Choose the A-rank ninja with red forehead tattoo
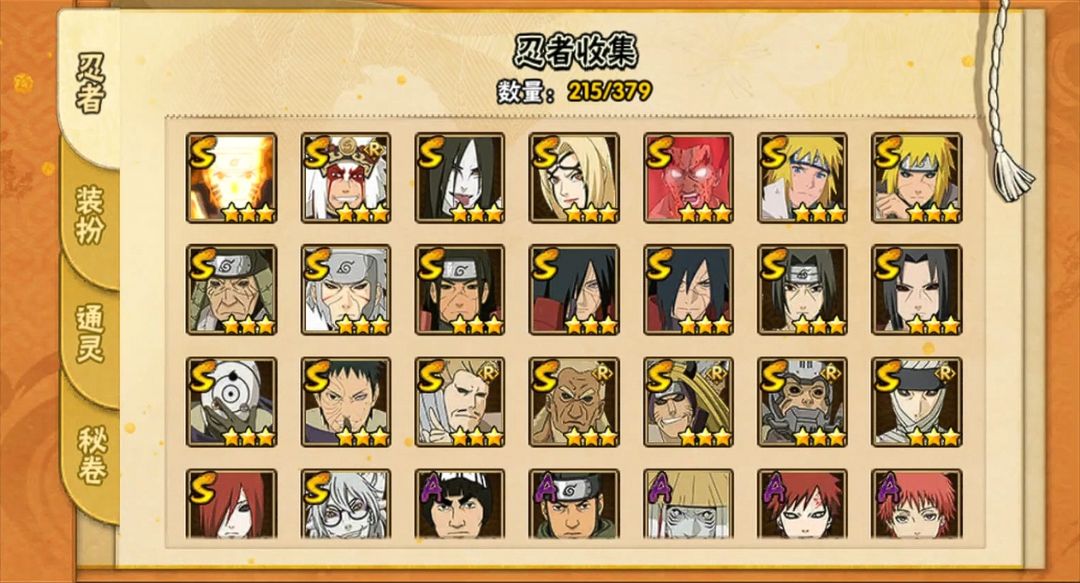The image size is (1080, 583). coord(802,504)
